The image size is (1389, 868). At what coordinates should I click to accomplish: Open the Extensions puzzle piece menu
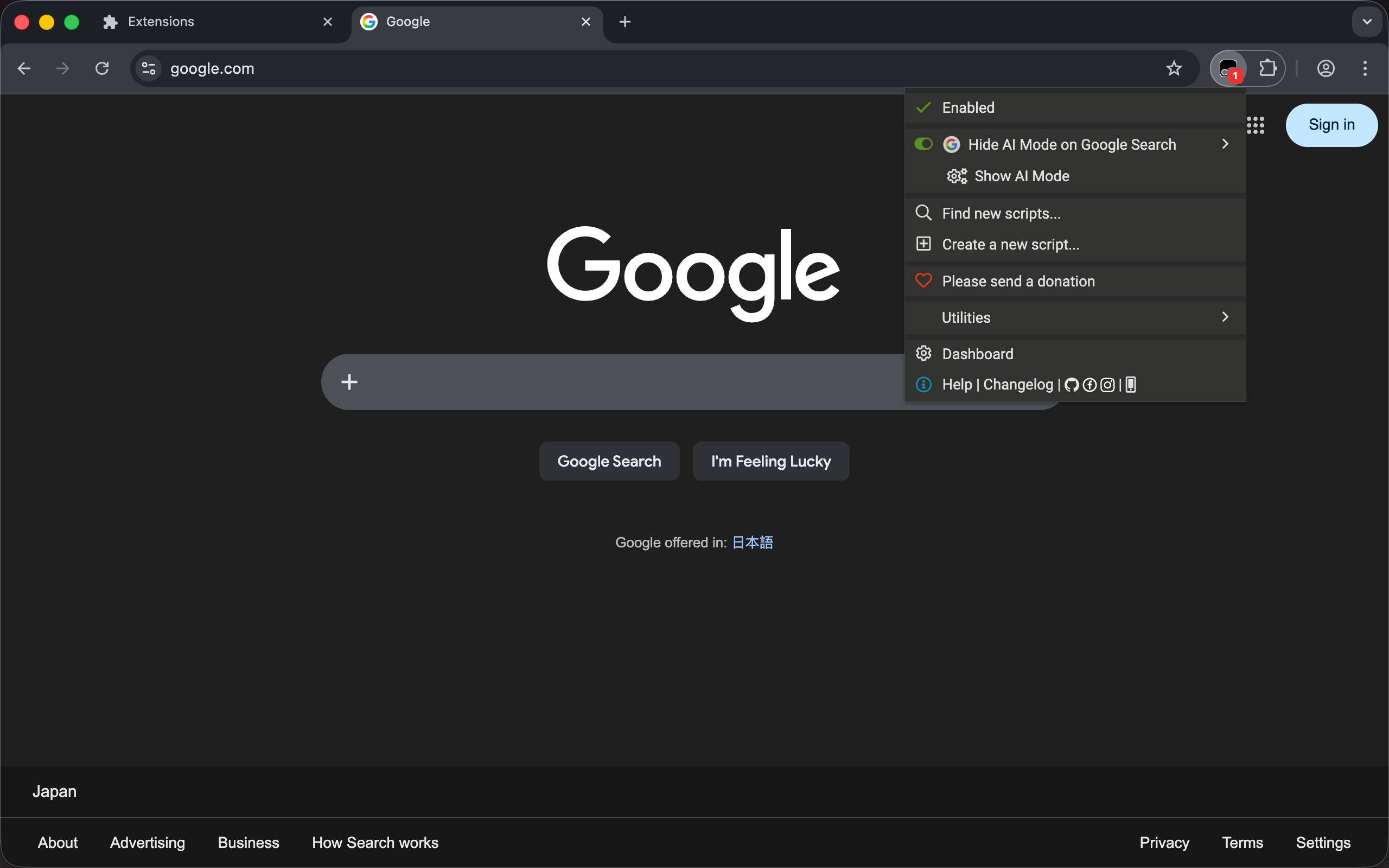1267,69
